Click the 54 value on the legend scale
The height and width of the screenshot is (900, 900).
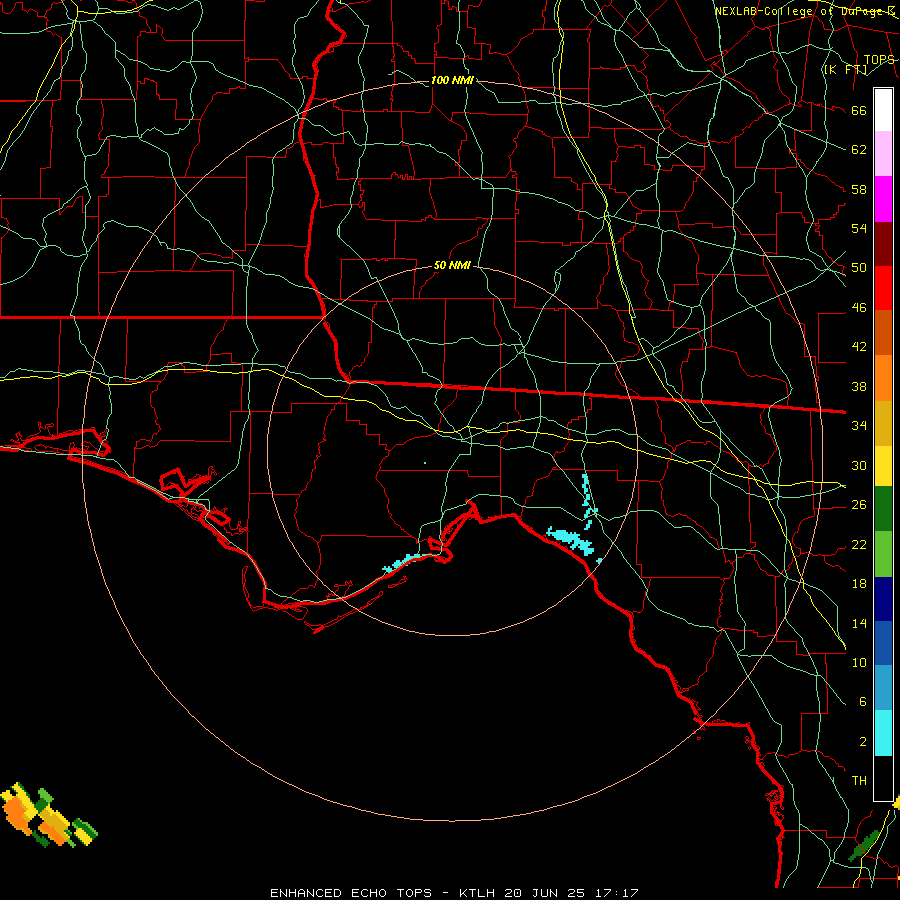[x=859, y=228]
